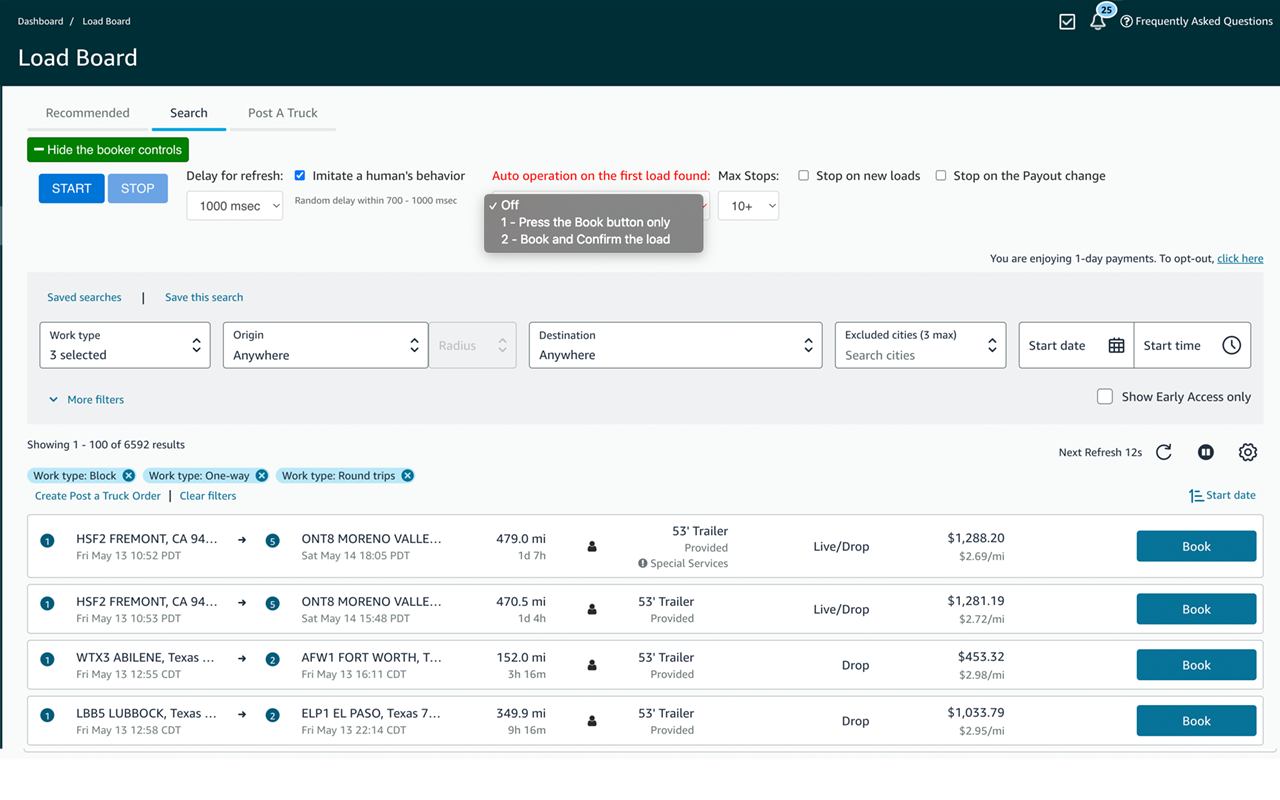The width and height of the screenshot is (1280, 800).
Task: Click stop badge 5 on $1,288.20 load
Action: (x=272, y=541)
